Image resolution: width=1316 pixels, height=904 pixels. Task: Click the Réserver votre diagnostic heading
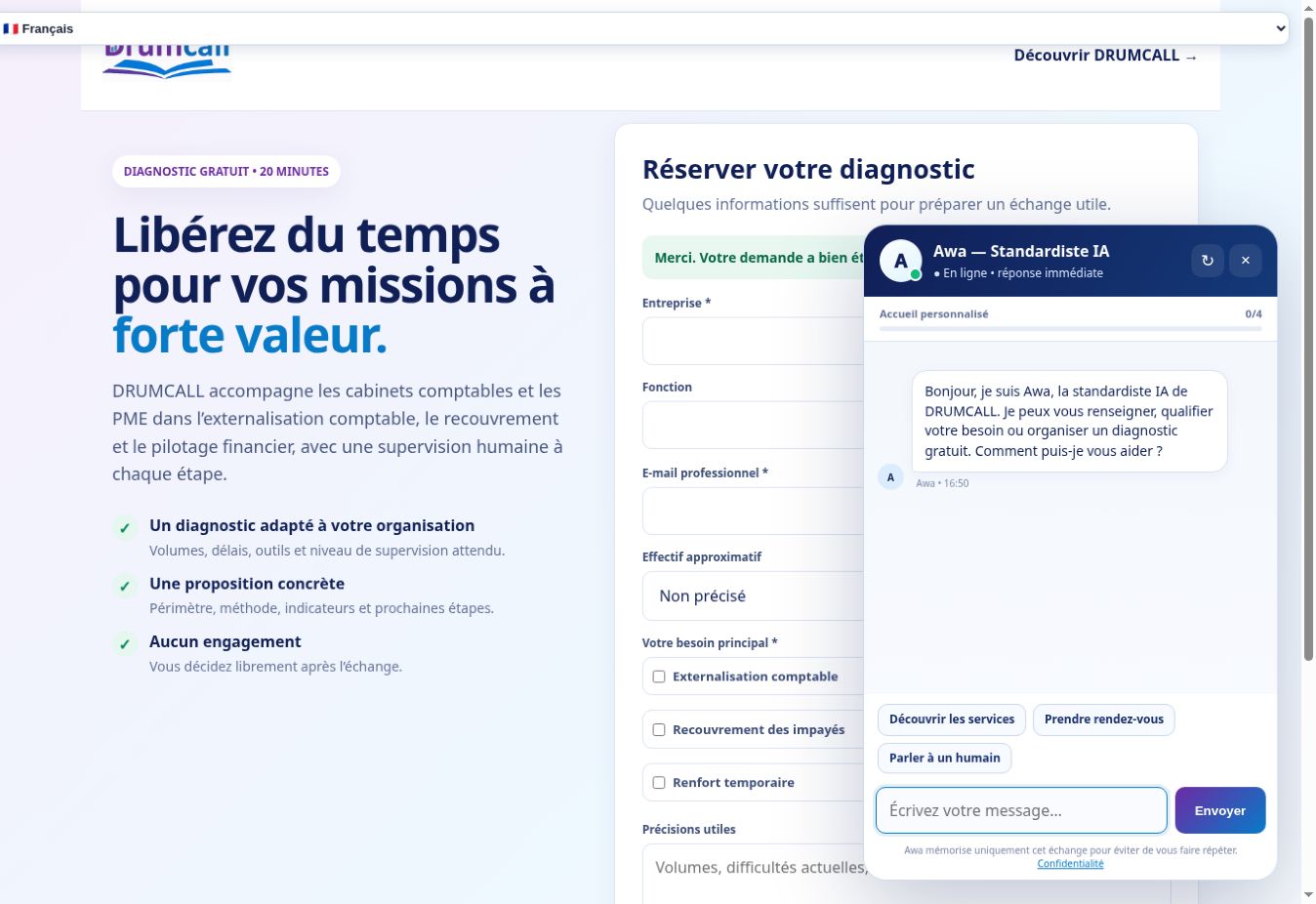[x=808, y=169]
